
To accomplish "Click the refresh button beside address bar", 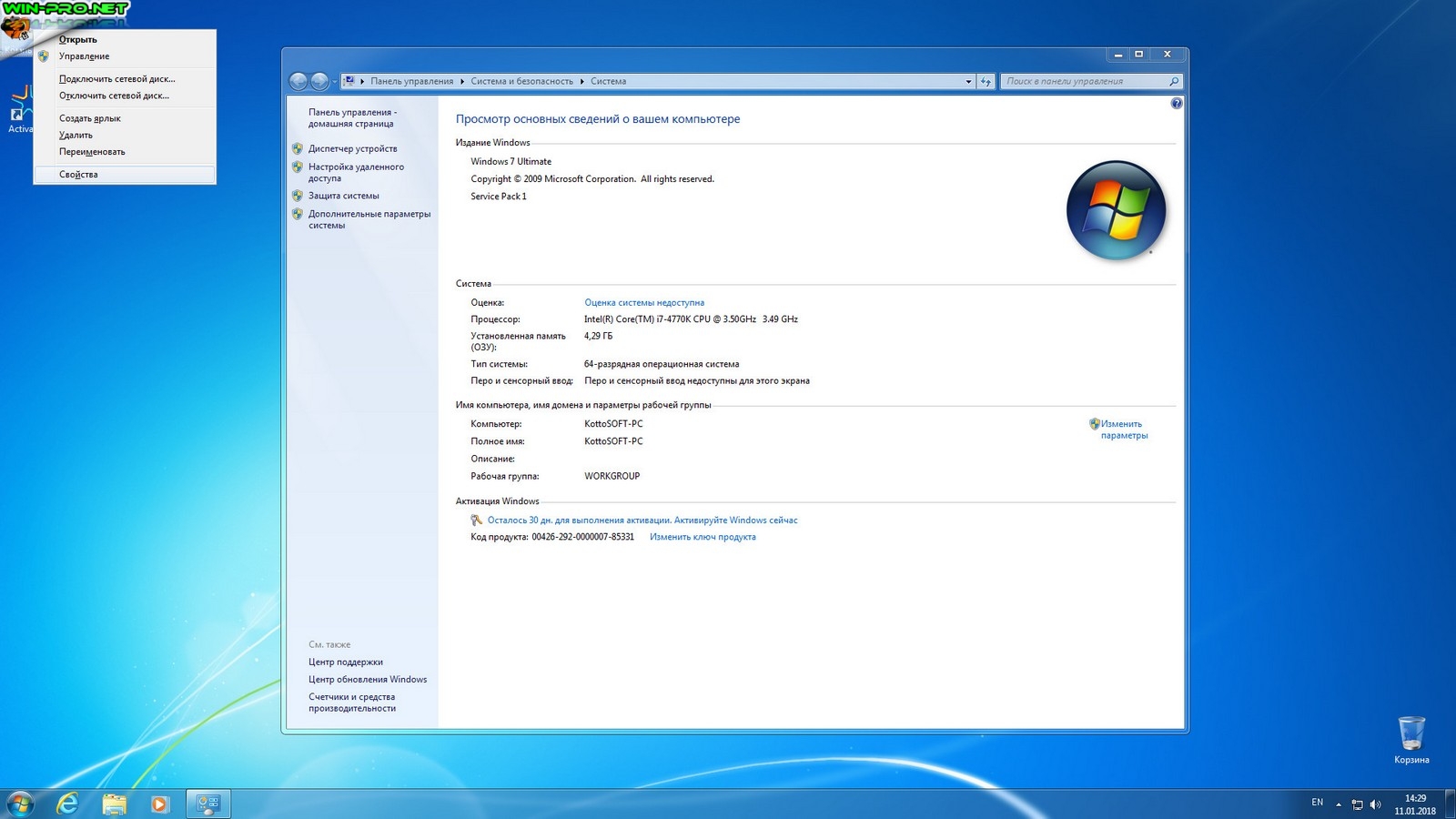I will 986,82.
